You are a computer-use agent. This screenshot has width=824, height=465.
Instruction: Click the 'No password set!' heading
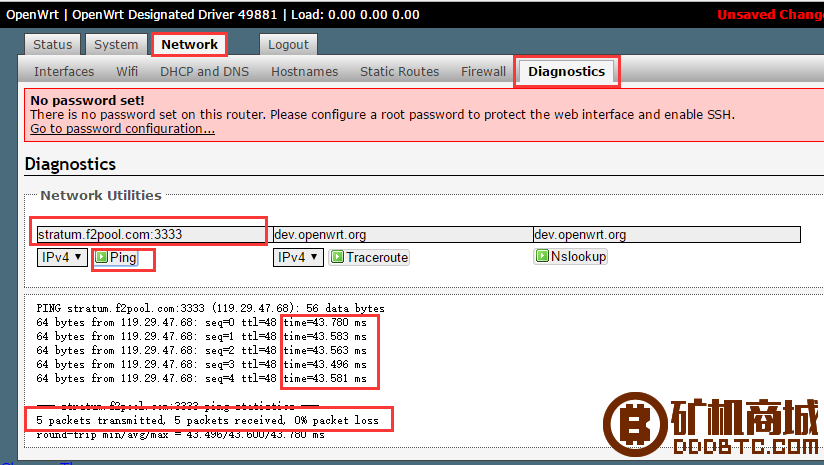coord(87,100)
